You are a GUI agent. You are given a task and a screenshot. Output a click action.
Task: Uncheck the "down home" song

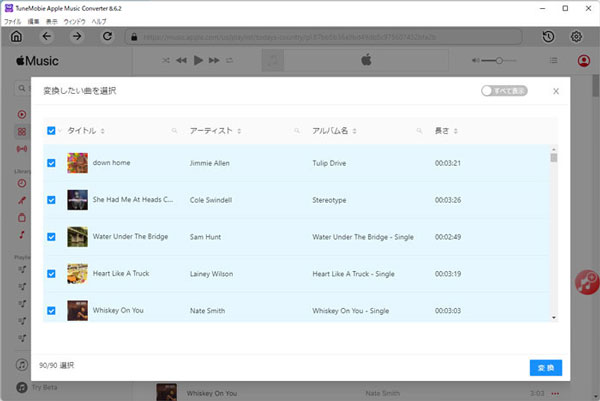click(51, 163)
